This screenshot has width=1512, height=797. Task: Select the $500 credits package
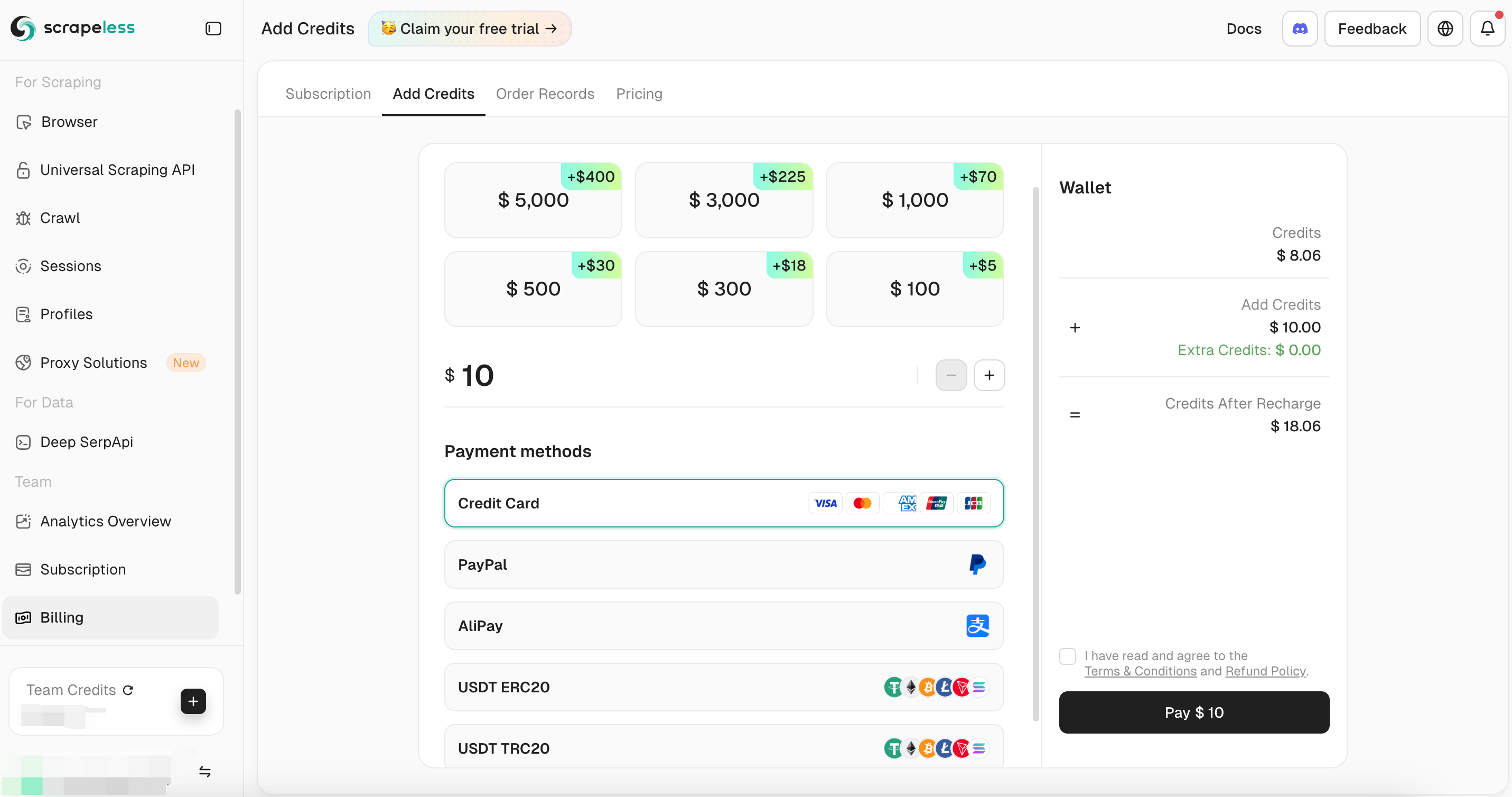[533, 289]
